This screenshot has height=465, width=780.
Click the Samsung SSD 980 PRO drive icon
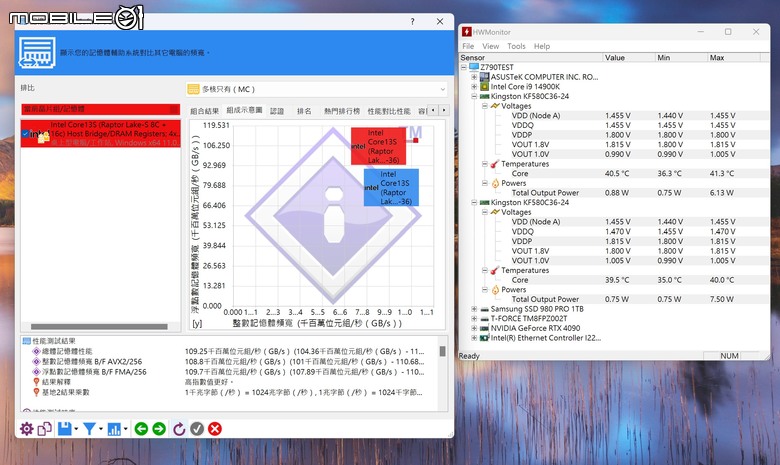pyautogui.click(x=485, y=309)
